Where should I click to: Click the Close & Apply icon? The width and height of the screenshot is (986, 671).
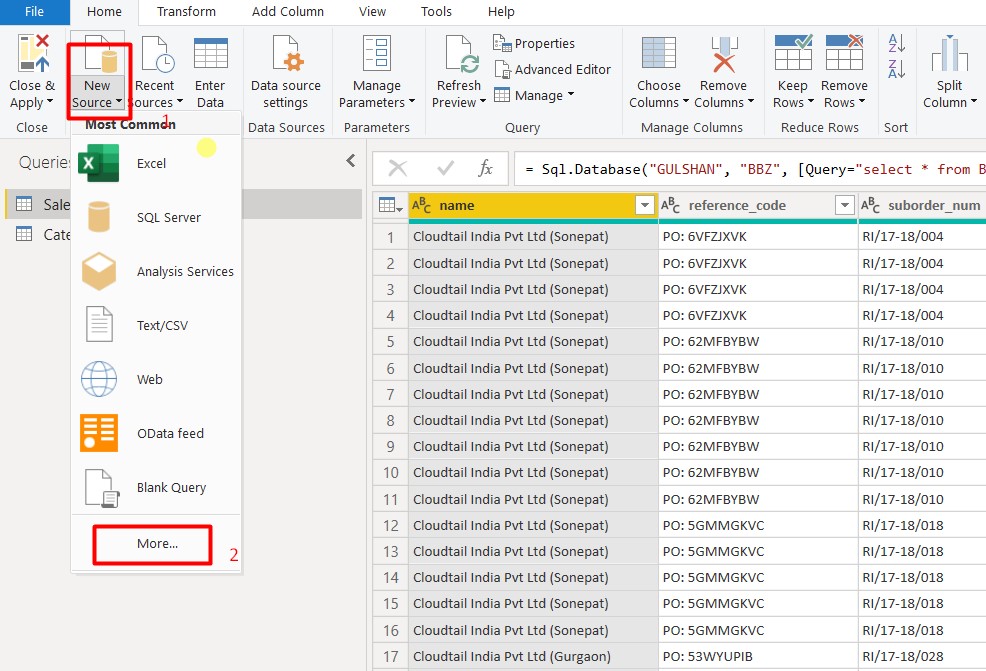click(x=33, y=53)
